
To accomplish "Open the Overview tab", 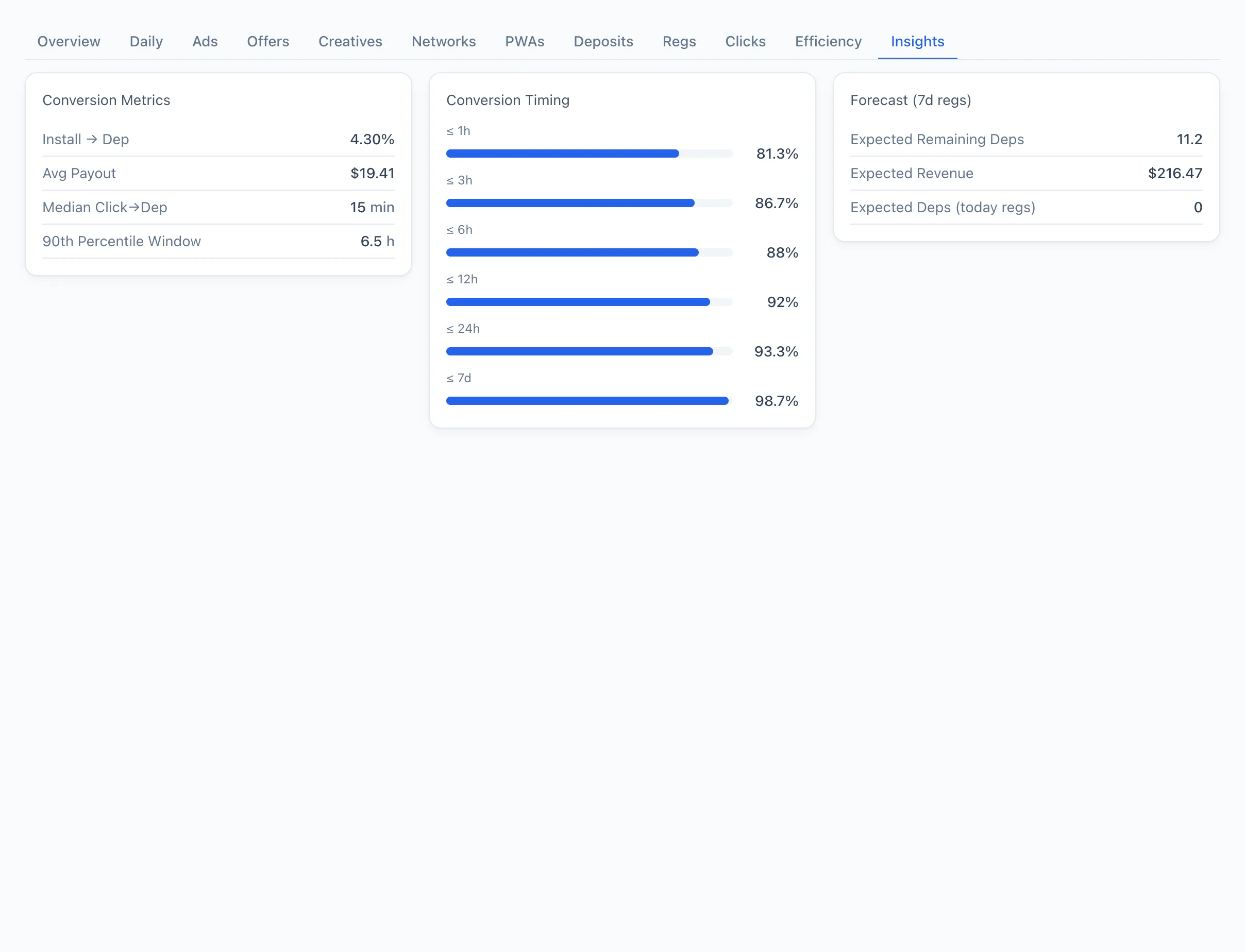I will pyautogui.click(x=69, y=41).
